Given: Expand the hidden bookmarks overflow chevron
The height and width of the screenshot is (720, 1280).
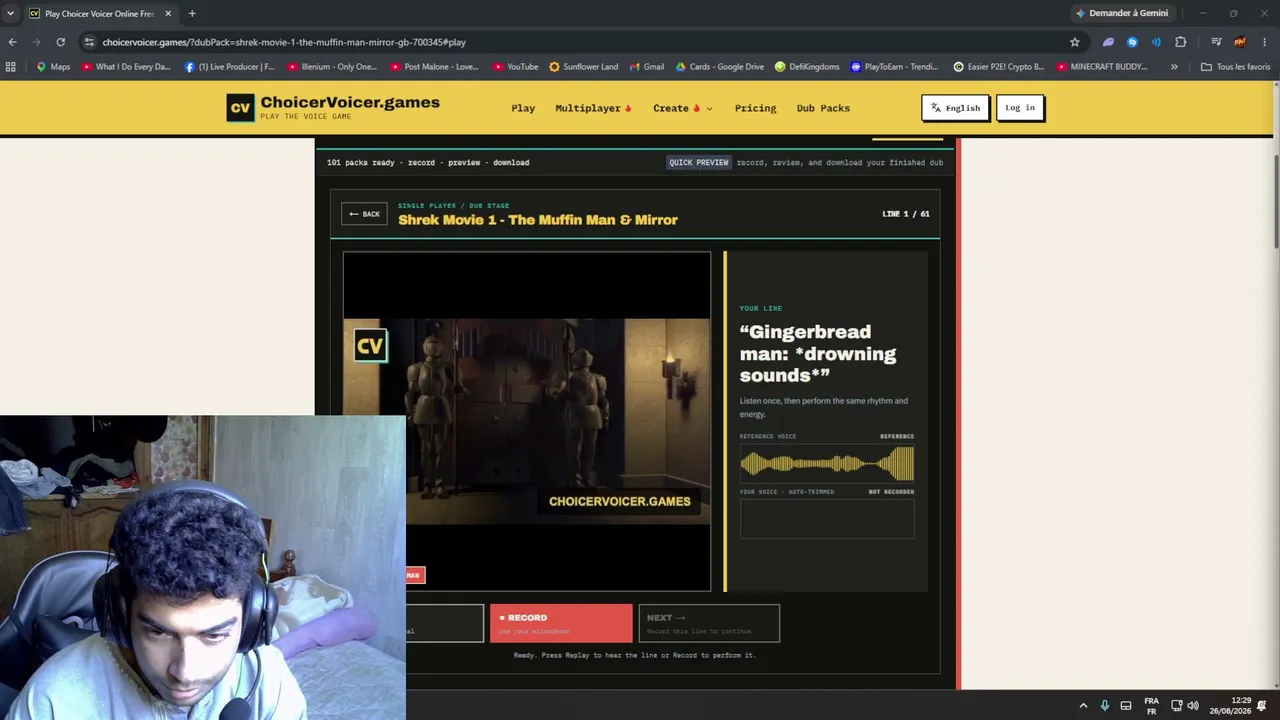Looking at the screenshot, I should click(x=1174, y=67).
